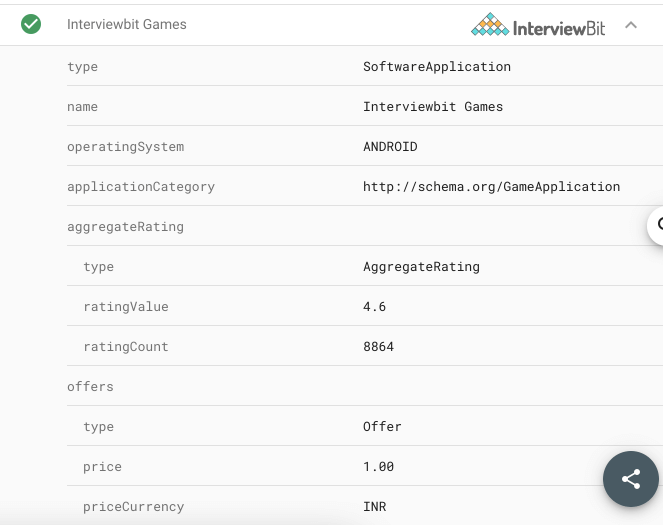Image resolution: width=664 pixels, height=525 pixels.
Task: Click the AggregateRating type value
Action: point(421,267)
